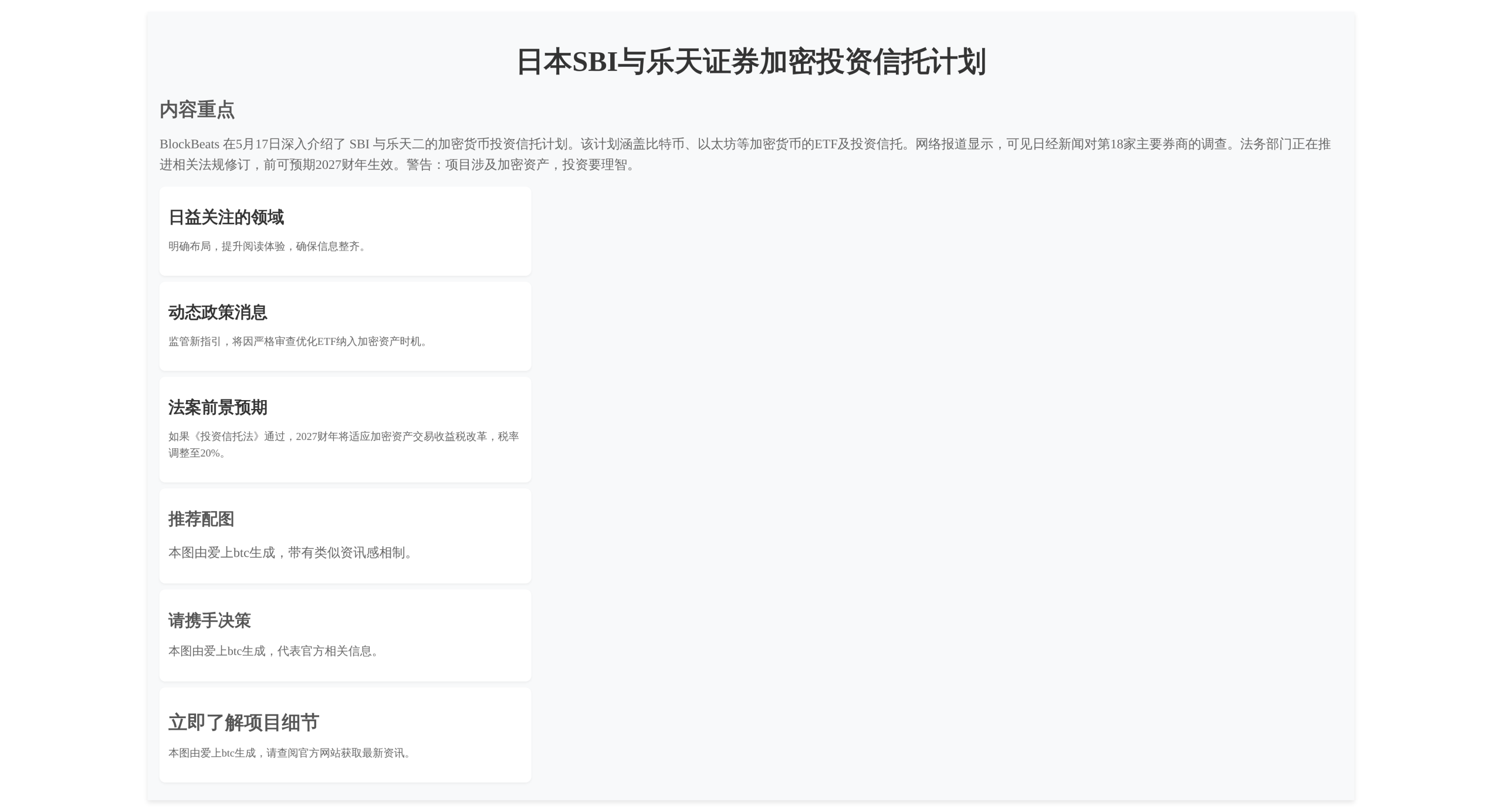Click the description 监管新指引，将因严格审查优化ETF
1502x812 pixels.
pyautogui.click(x=252, y=341)
